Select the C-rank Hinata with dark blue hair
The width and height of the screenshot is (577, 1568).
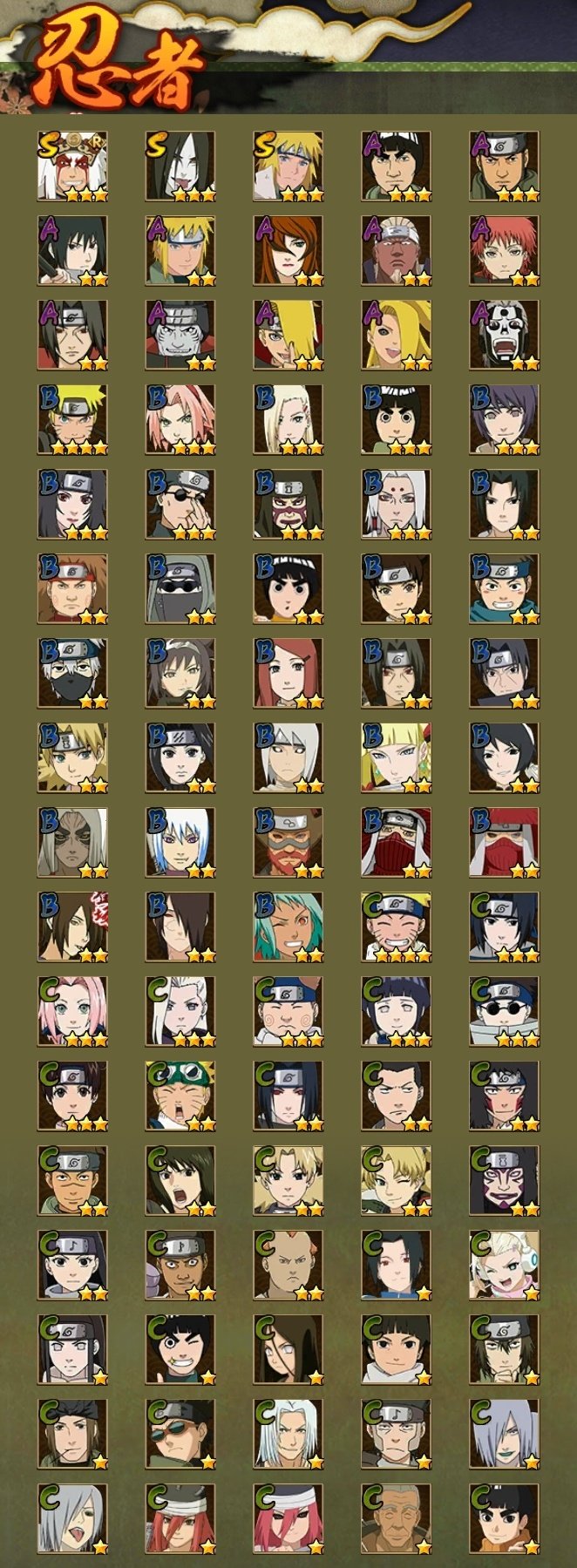[x=397, y=1012]
